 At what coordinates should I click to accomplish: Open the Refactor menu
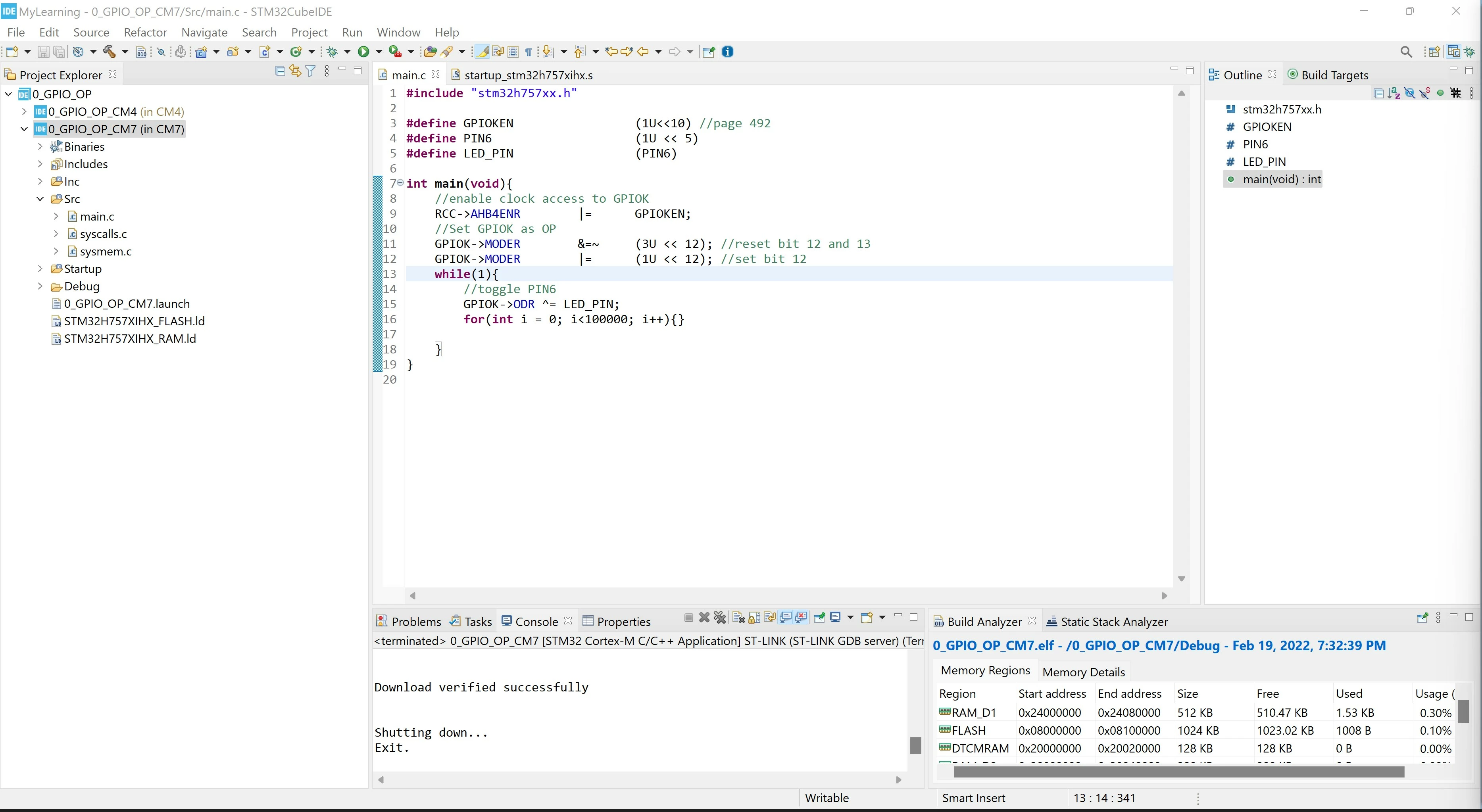point(145,32)
